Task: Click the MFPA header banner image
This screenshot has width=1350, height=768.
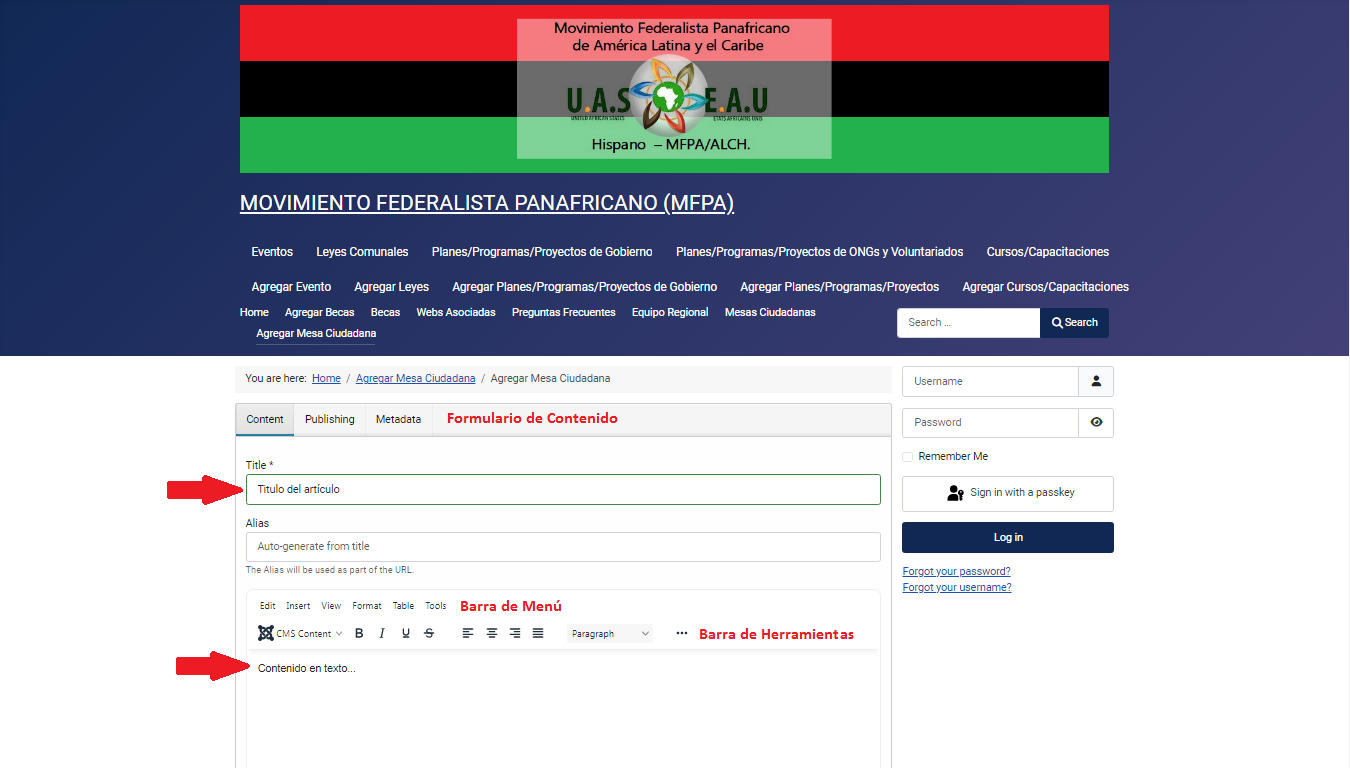Action: 674,89
